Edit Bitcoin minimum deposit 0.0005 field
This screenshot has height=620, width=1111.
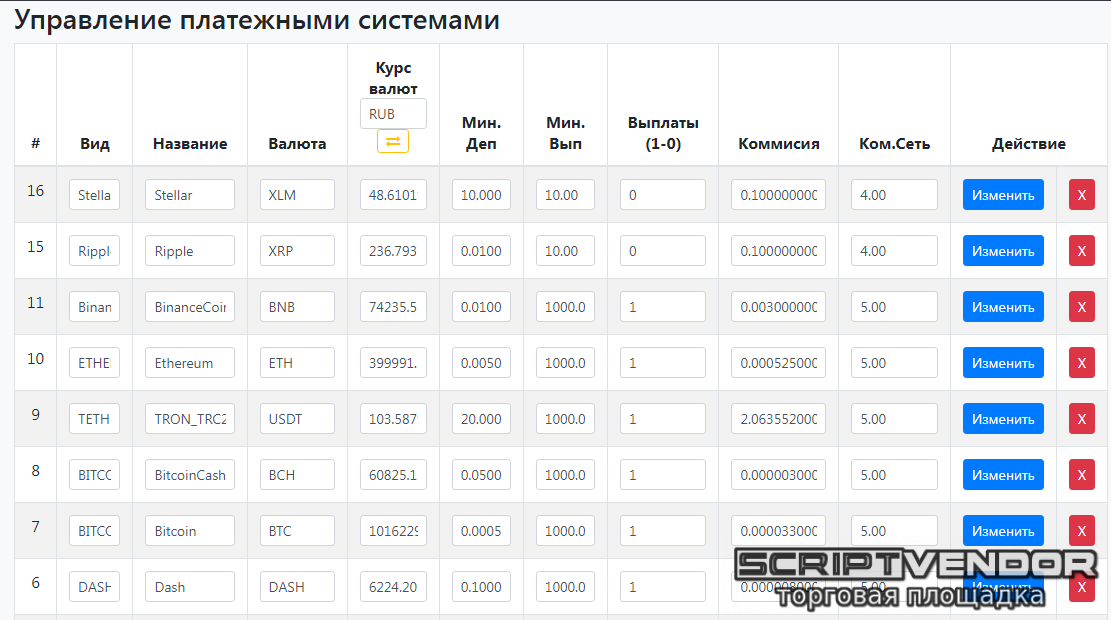[481, 531]
